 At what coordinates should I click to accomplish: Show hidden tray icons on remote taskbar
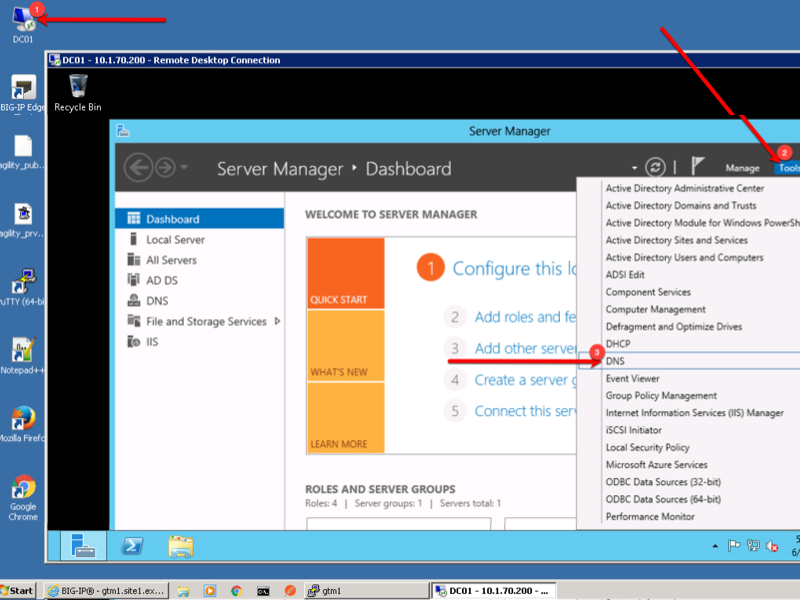click(715, 546)
